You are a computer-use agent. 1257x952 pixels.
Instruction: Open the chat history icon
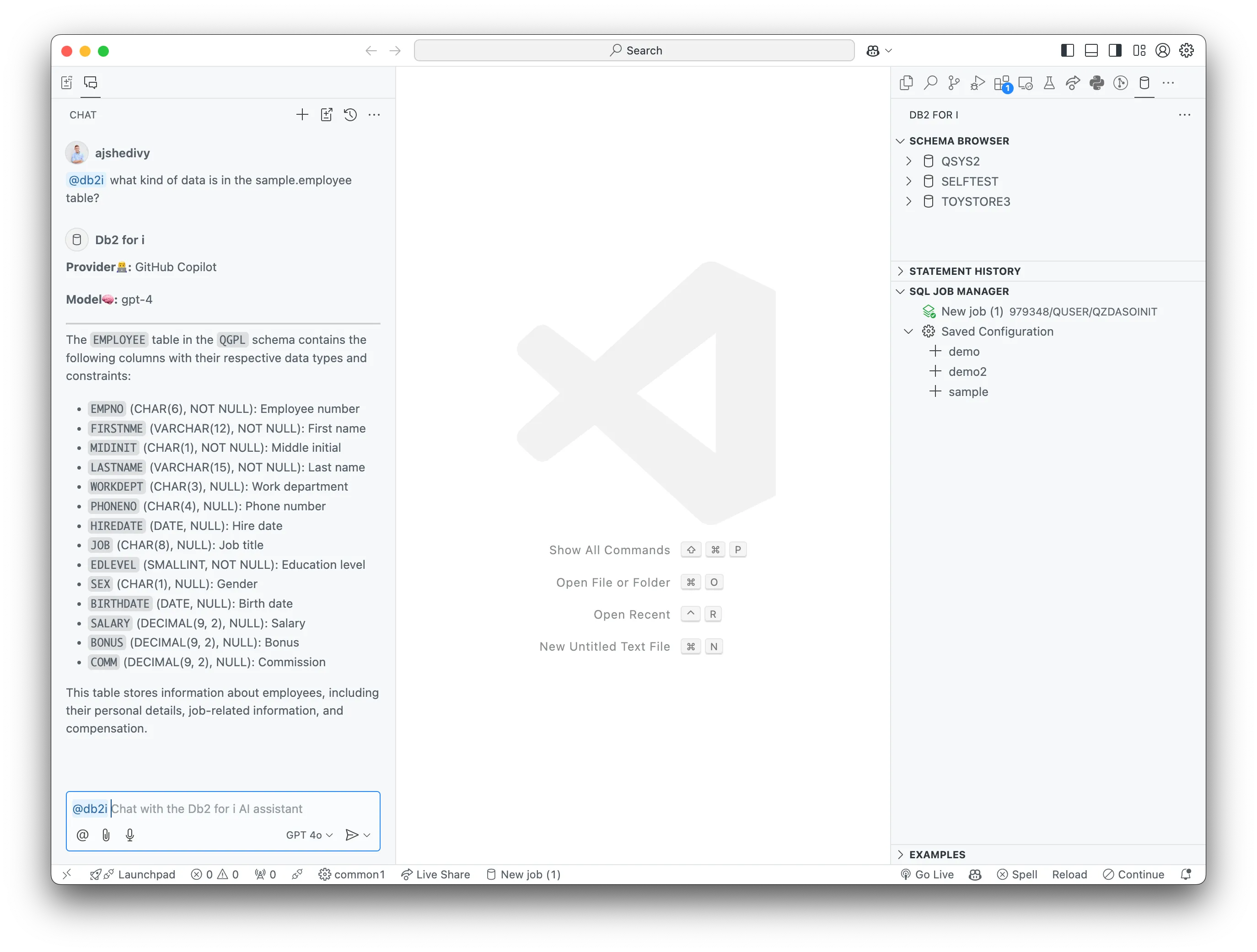point(351,114)
